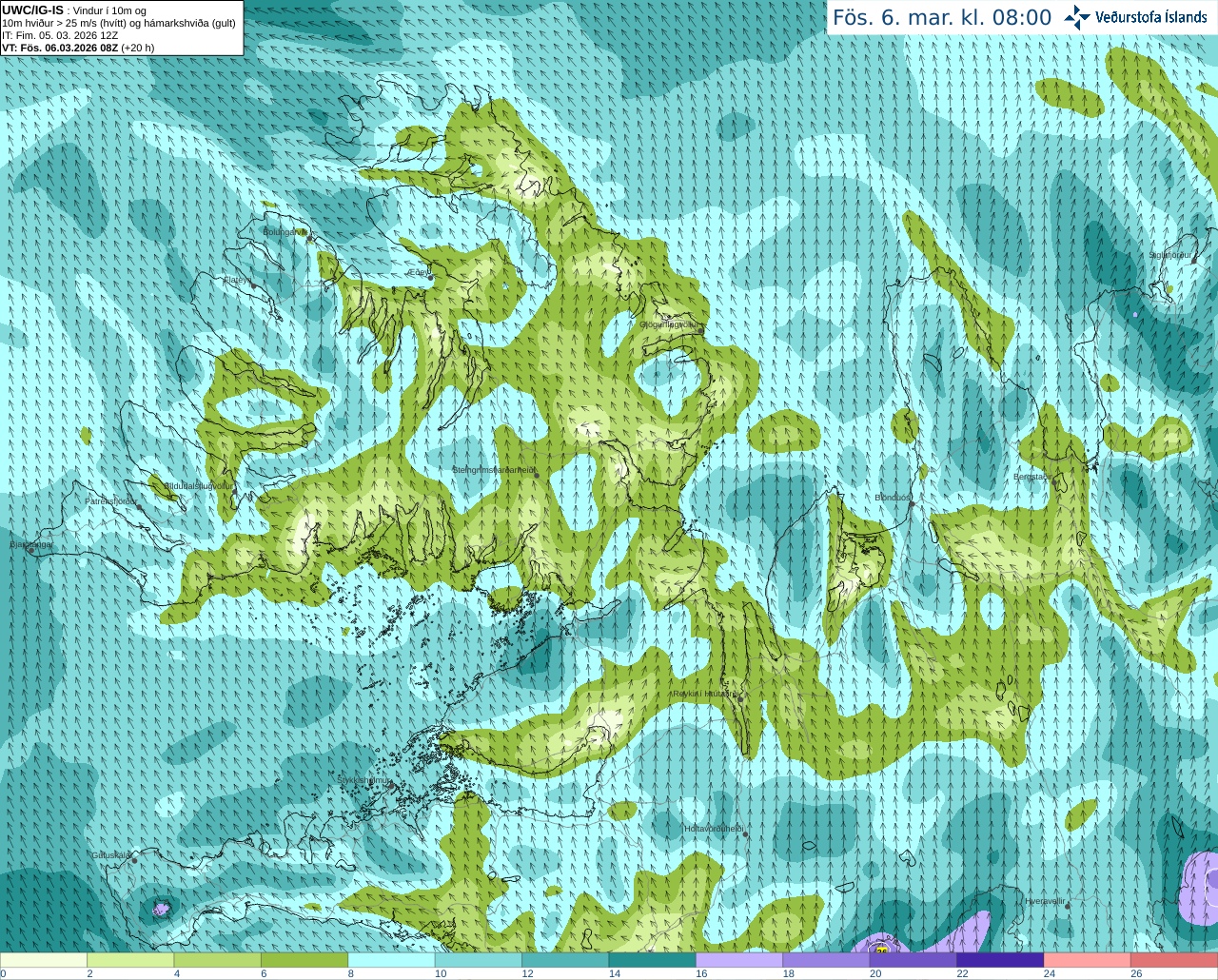
Task: Select the 26+ m/s salmon red swatch
Action: click(1174, 960)
